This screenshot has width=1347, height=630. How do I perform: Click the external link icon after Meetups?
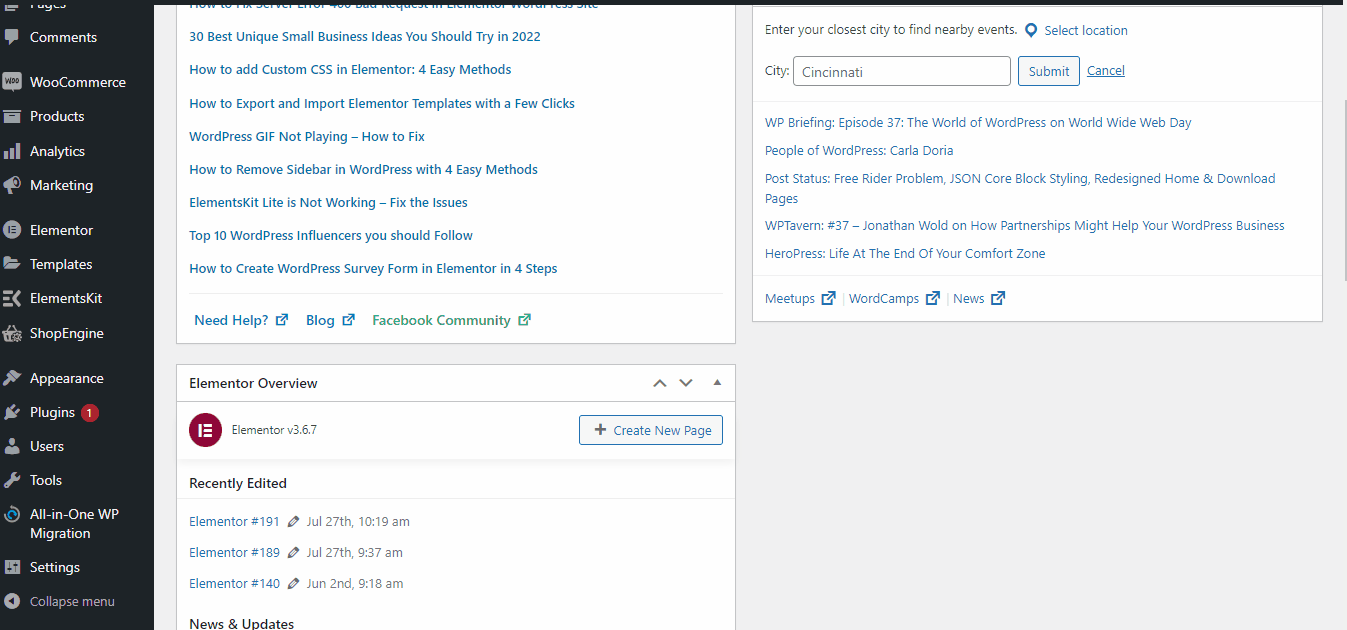(x=828, y=298)
